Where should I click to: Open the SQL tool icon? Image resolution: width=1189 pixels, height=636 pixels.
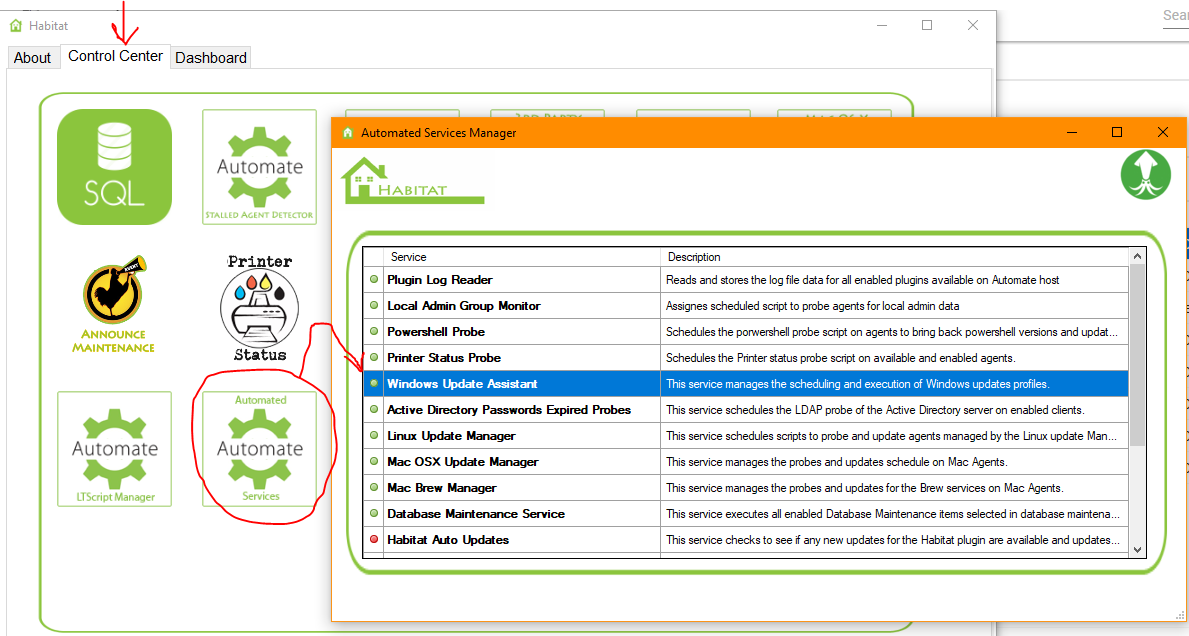[114, 166]
